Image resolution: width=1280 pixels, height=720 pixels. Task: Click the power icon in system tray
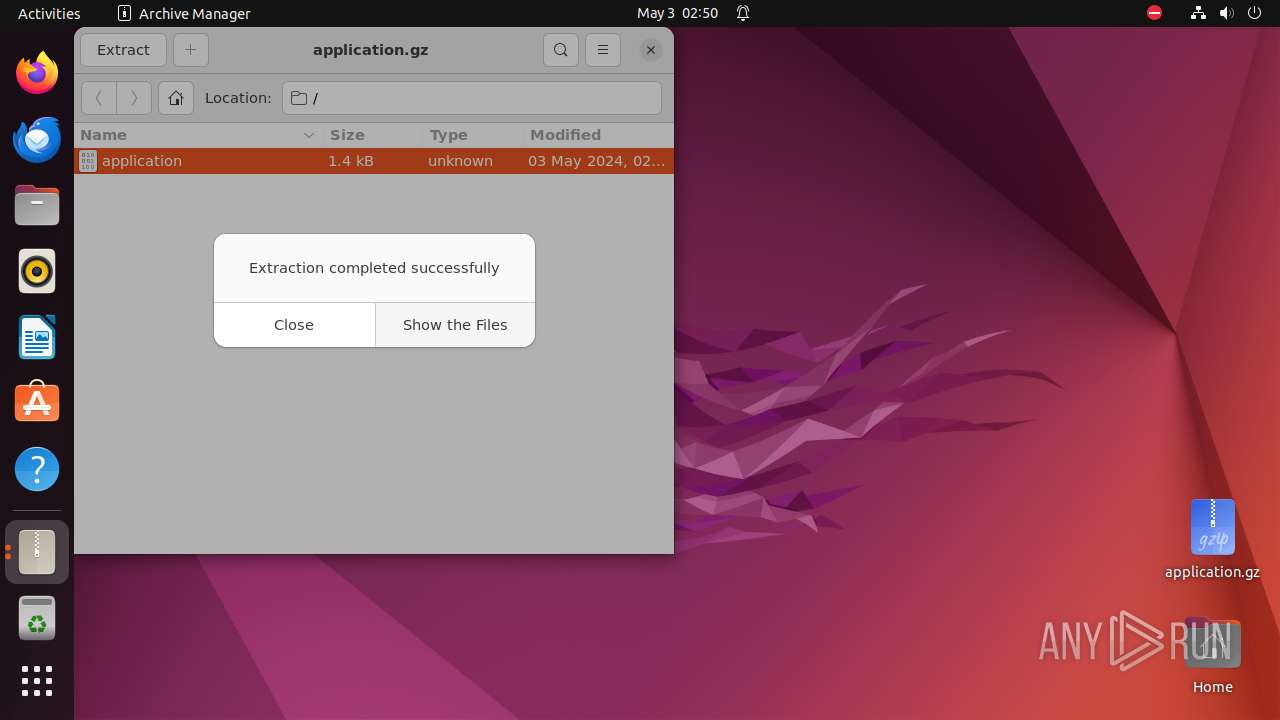(1255, 13)
